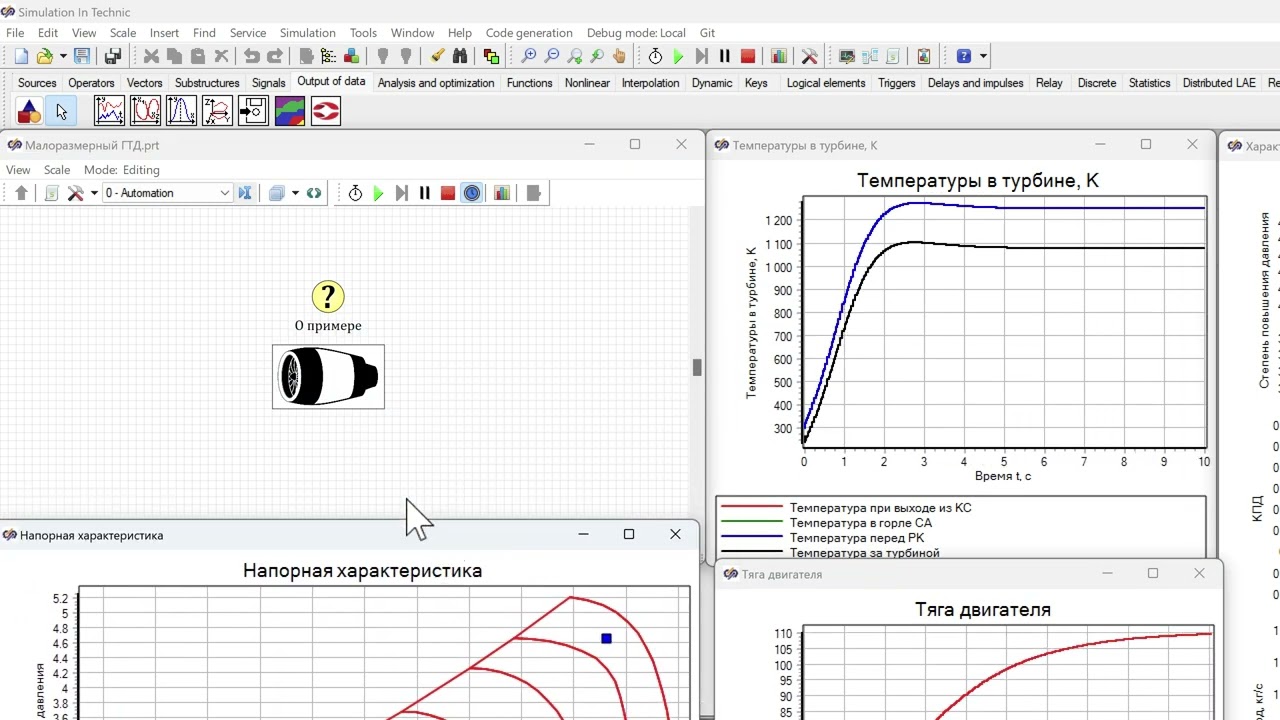
Task: Click the yellow question mark О примере block
Action: pos(328,296)
